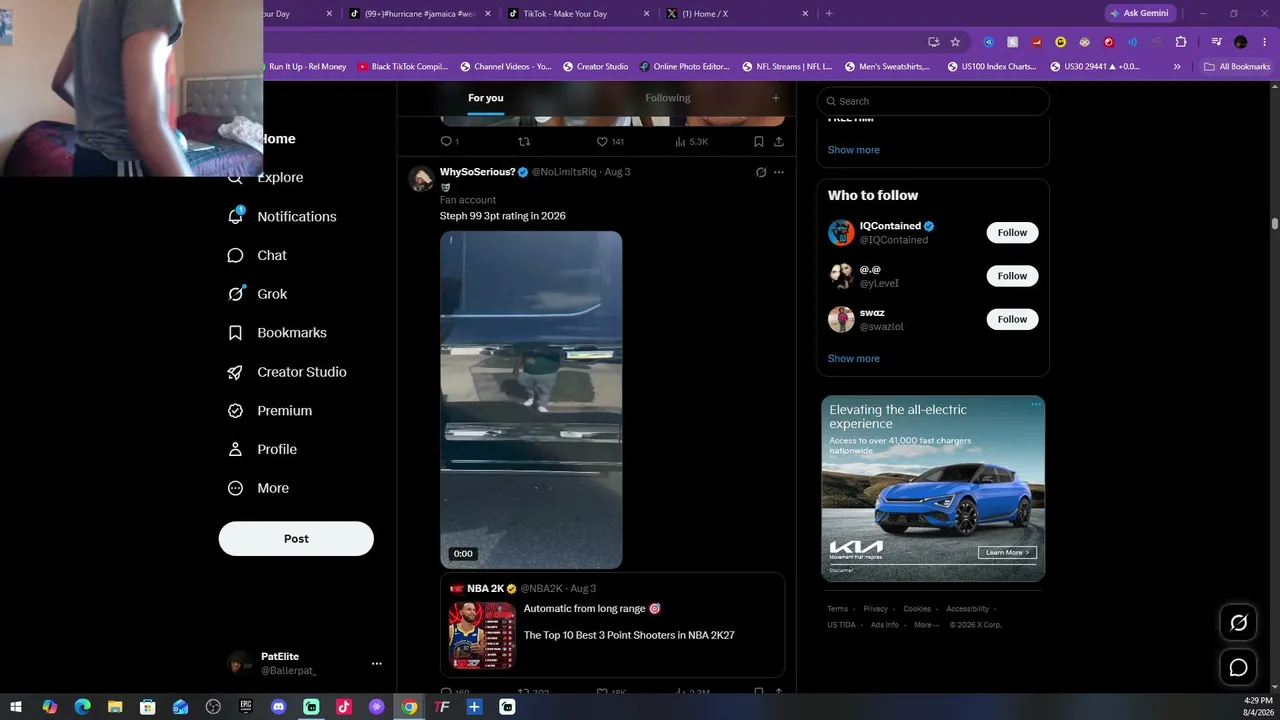Viewport: 1280px width, 720px height.
Task: Expand the footer More link
Action: [x=925, y=625]
